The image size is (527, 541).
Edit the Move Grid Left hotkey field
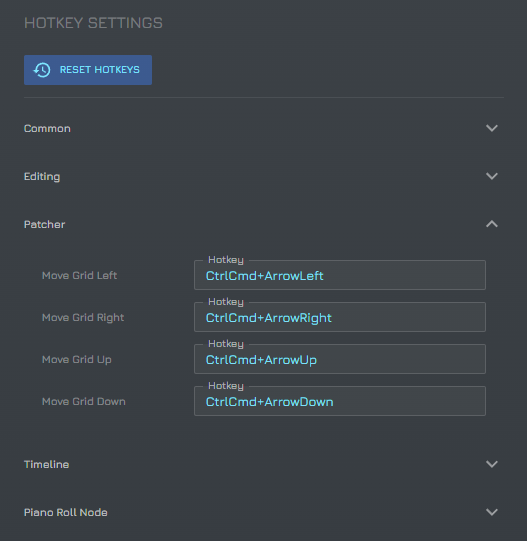pos(340,275)
